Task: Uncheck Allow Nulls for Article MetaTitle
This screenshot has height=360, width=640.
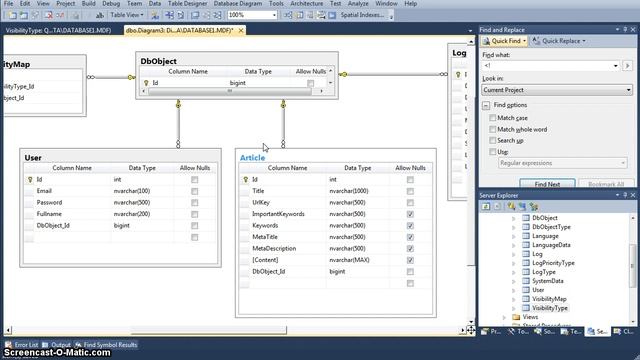Action: [x=410, y=237]
